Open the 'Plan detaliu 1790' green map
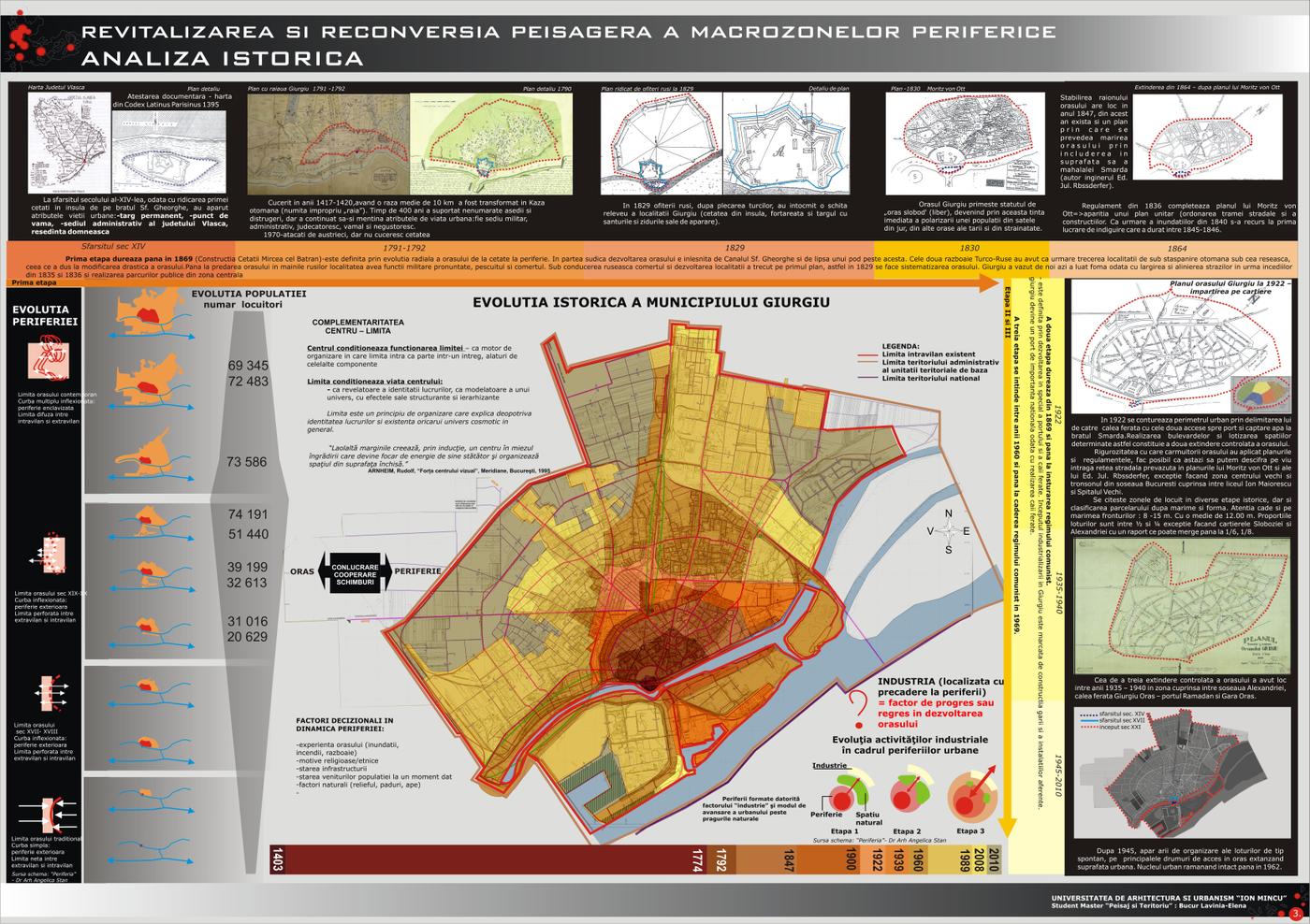 tap(491, 144)
